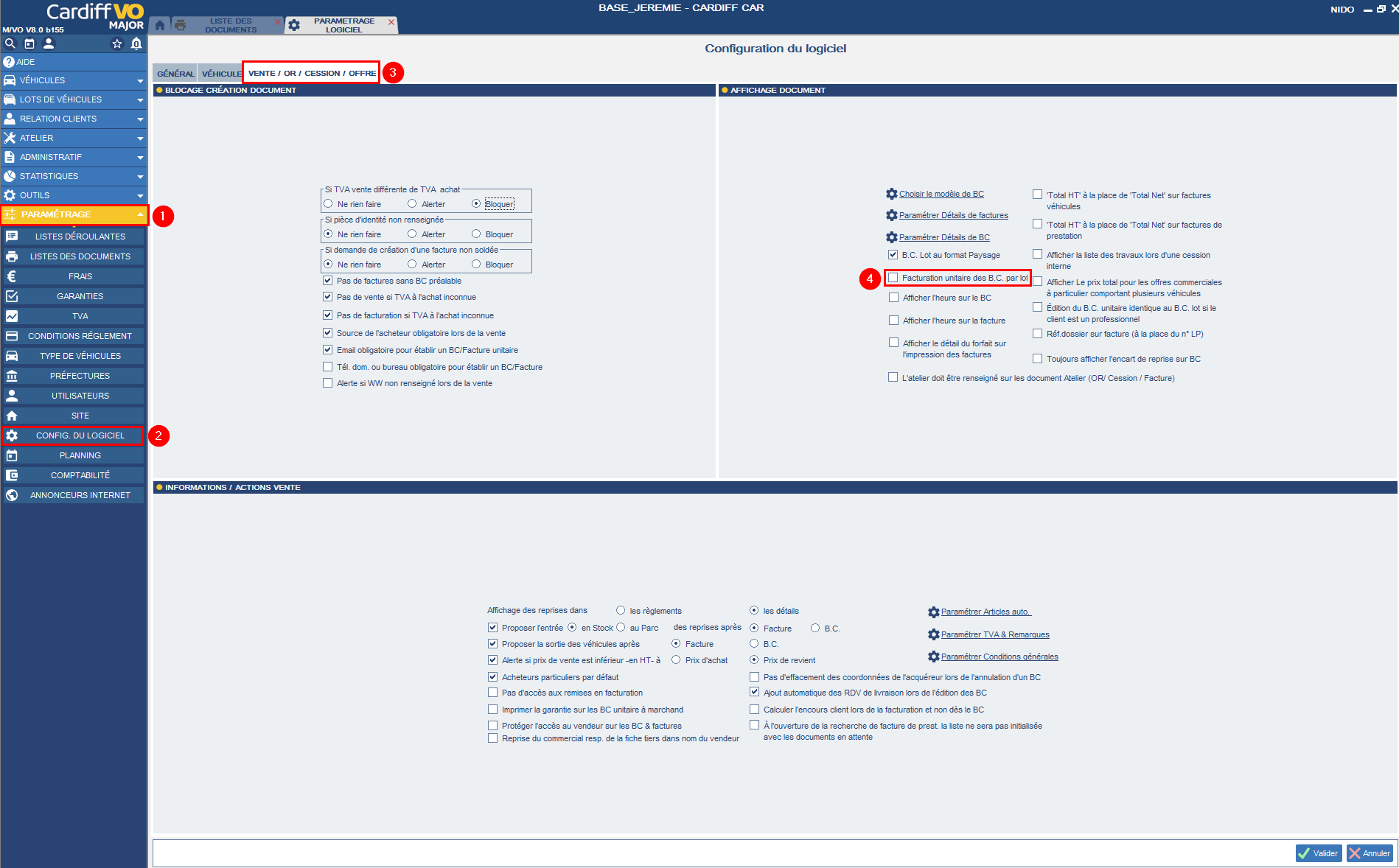Click the Frais euro icon

(x=12, y=276)
